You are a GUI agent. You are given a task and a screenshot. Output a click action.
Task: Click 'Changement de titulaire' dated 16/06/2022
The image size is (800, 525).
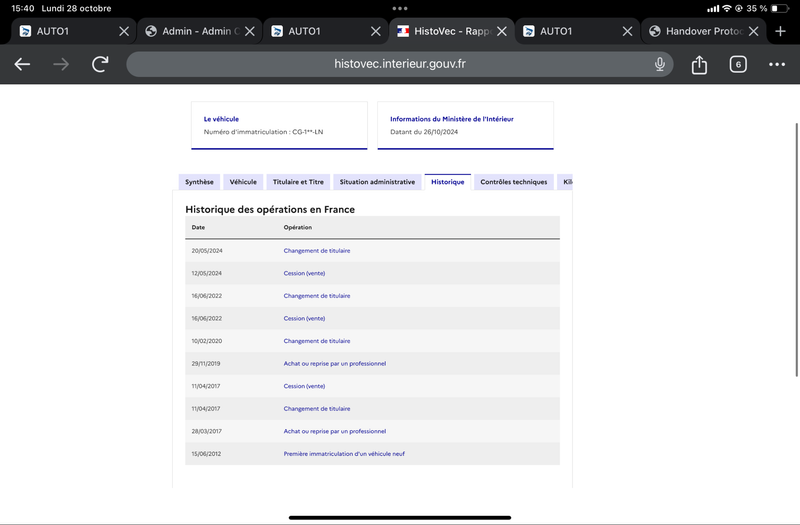pos(317,295)
